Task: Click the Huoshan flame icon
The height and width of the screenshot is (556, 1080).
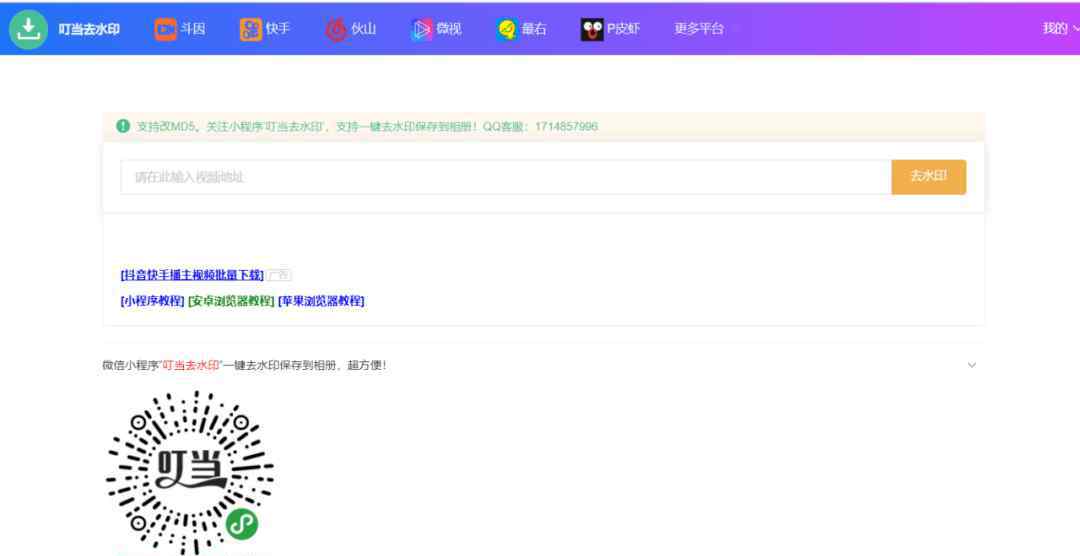Action: click(x=335, y=29)
